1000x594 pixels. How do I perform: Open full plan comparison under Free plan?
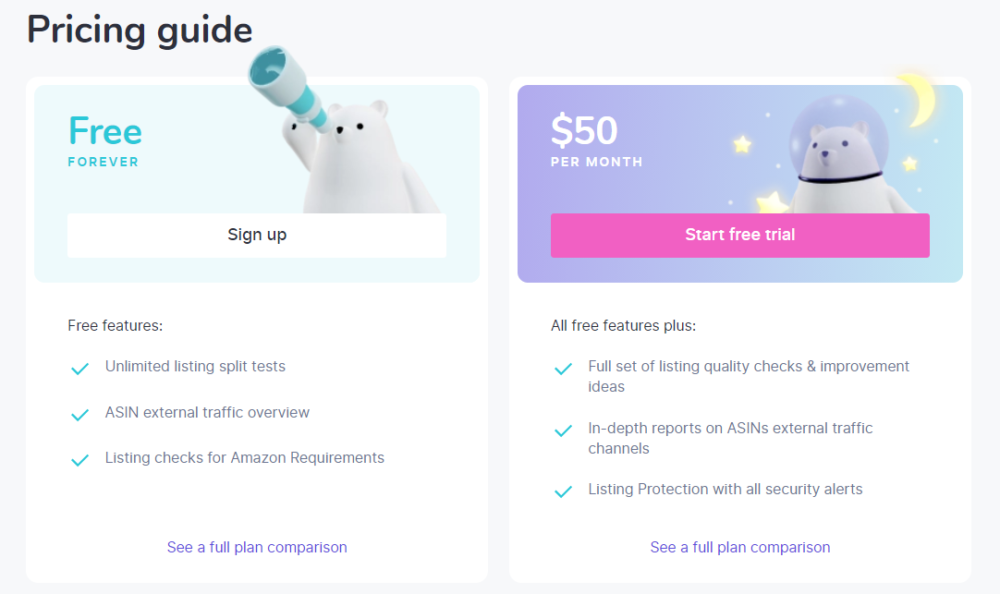257,547
